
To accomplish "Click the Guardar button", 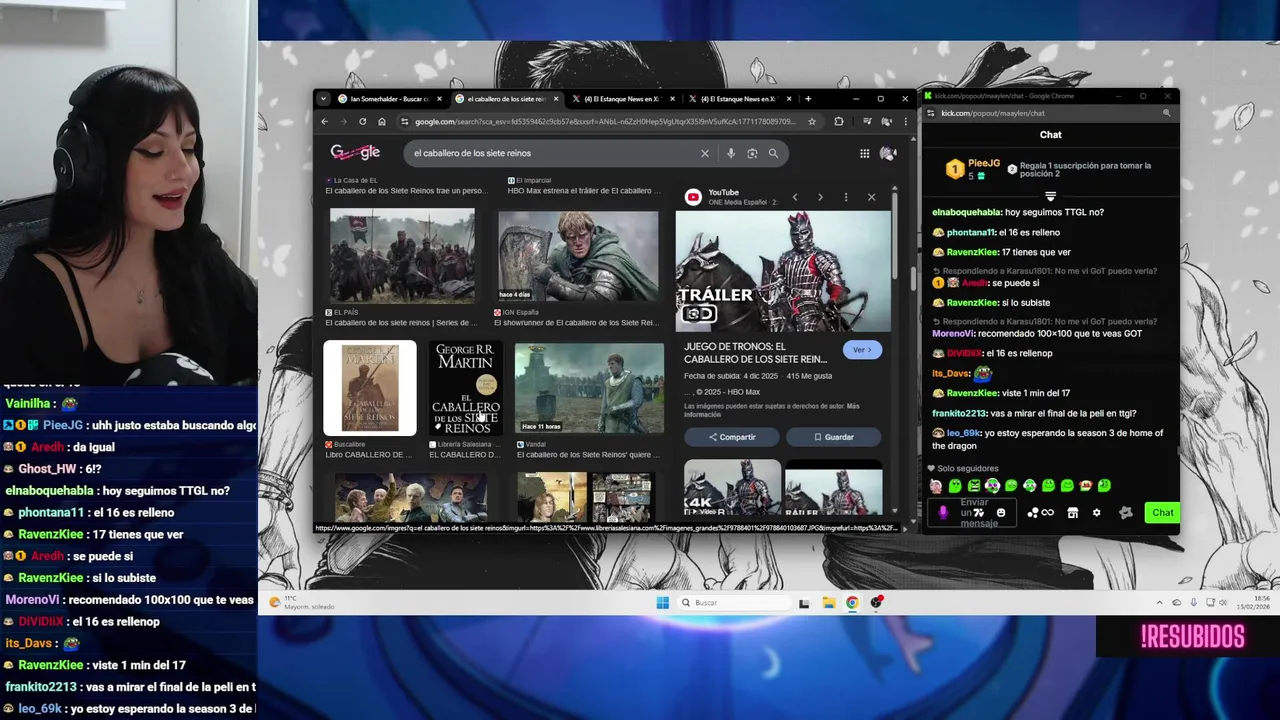I will tap(833, 437).
